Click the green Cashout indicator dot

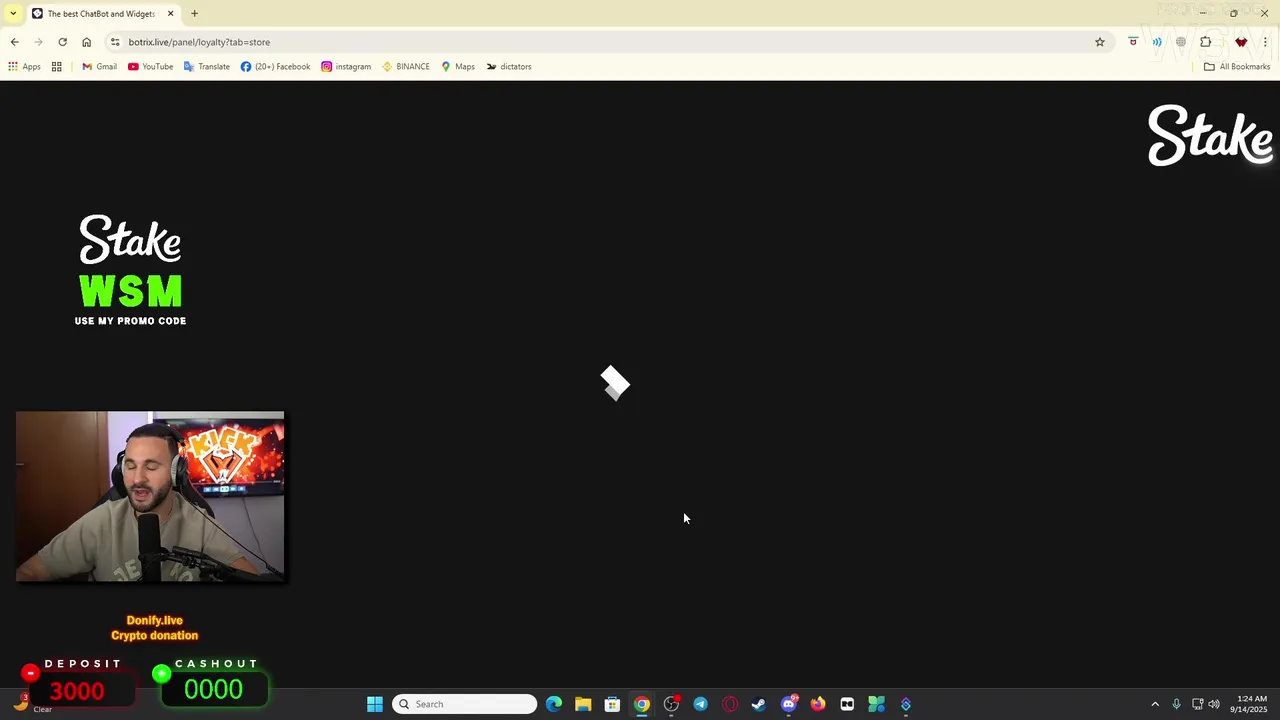click(x=161, y=674)
